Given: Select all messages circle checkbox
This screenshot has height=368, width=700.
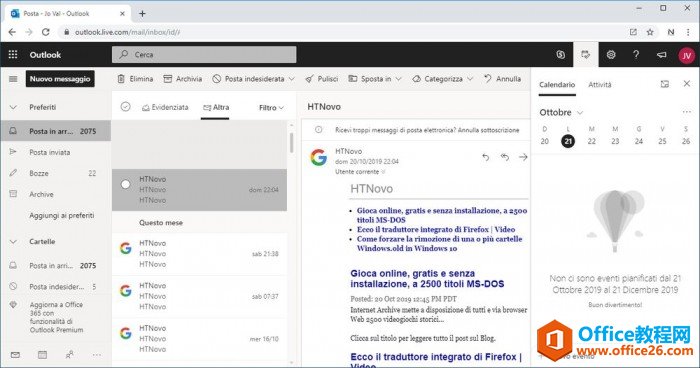Looking at the screenshot, I should (x=125, y=107).
